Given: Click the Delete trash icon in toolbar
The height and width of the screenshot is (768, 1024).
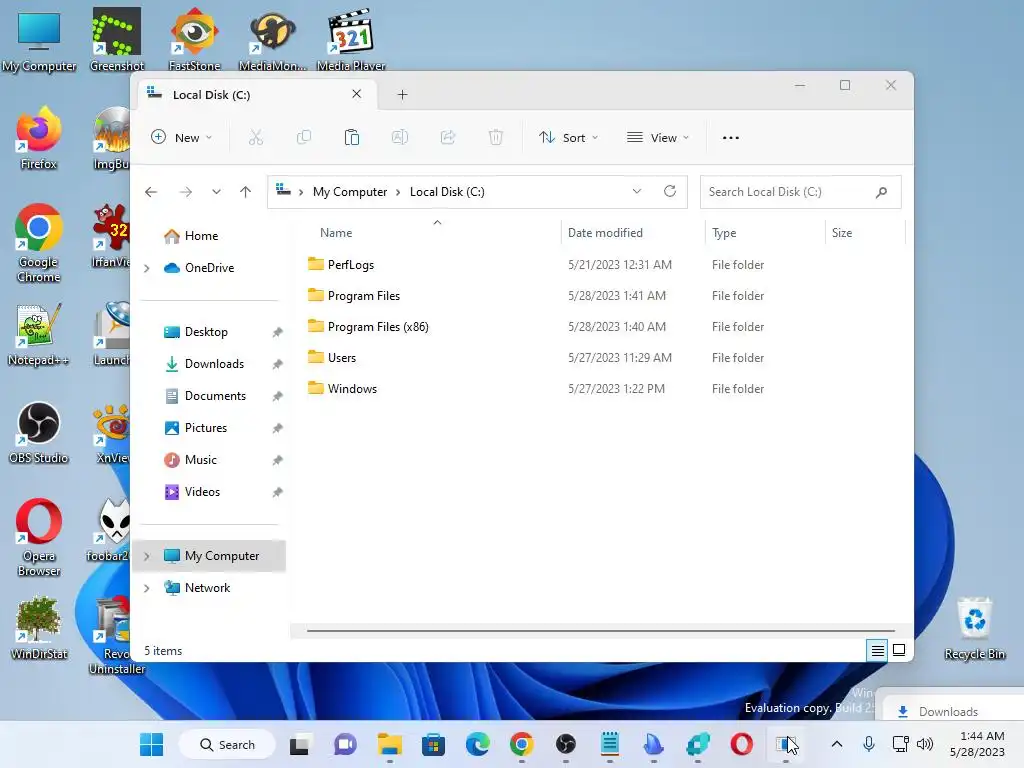Looking at the screenshot, I should 496,137.
